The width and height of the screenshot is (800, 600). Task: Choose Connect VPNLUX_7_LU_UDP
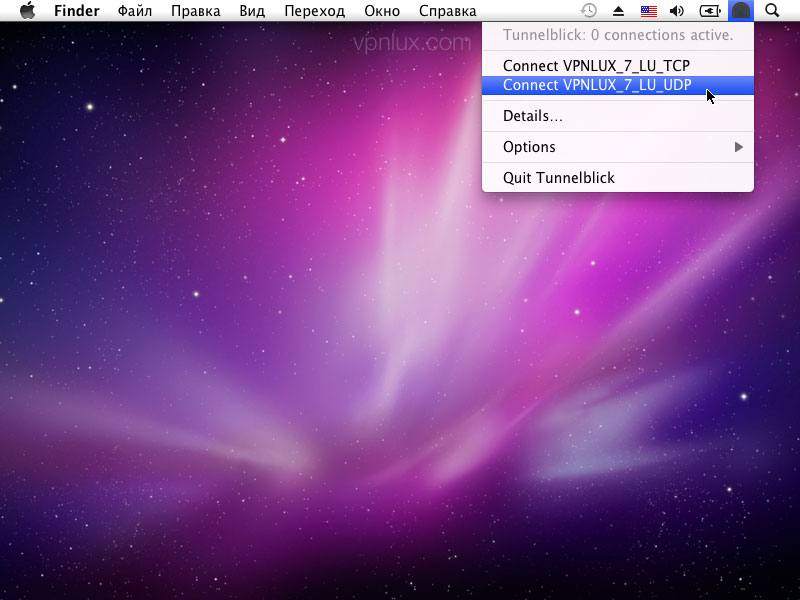pos(618,85)
